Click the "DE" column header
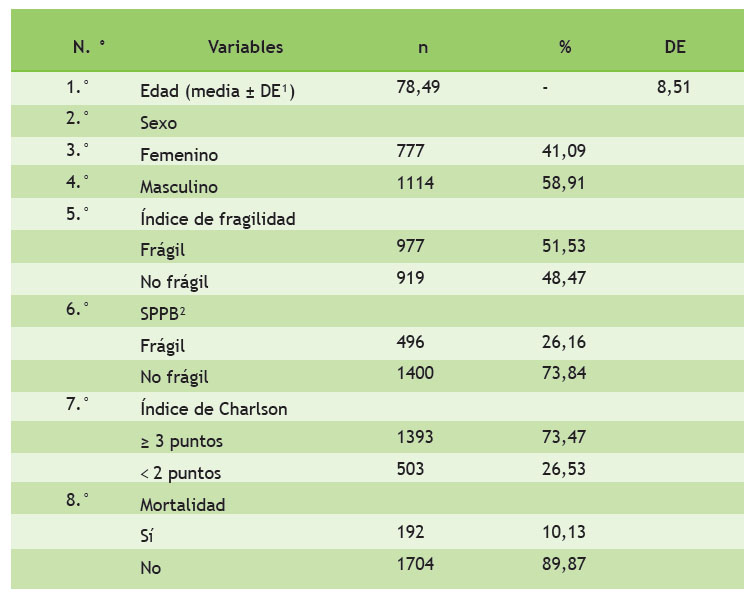 pos(674,47)
